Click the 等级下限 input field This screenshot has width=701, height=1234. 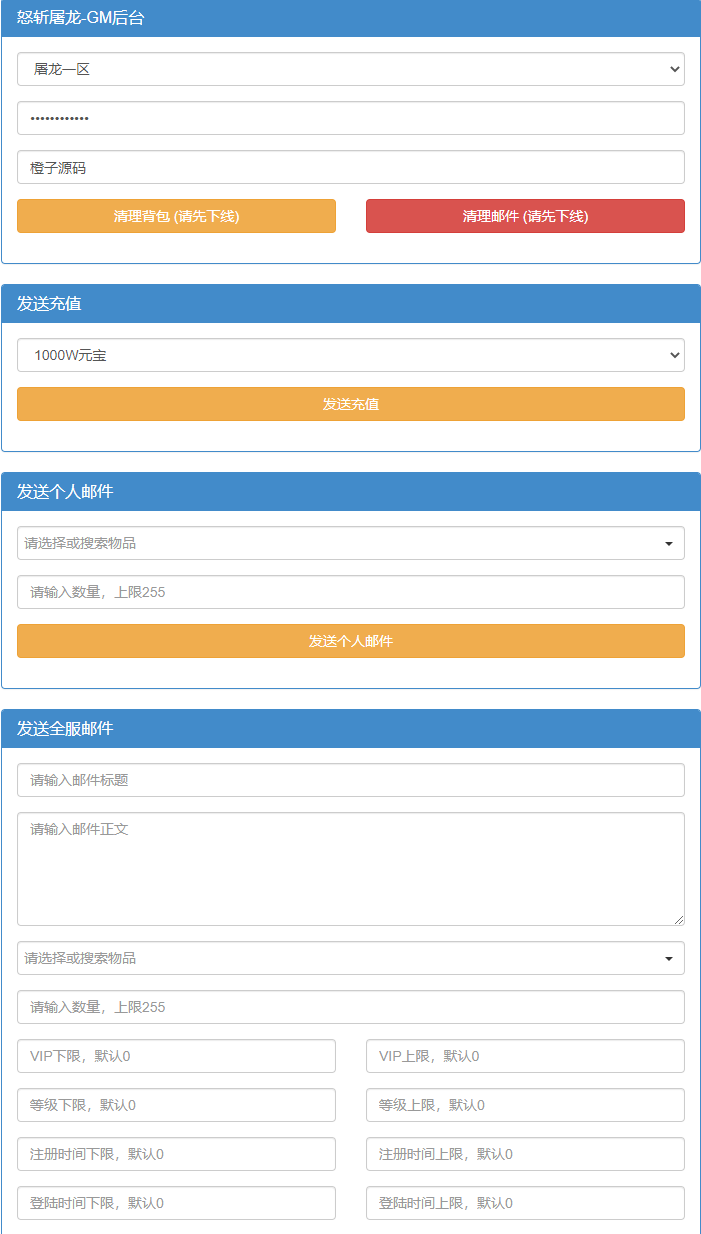176,1105
